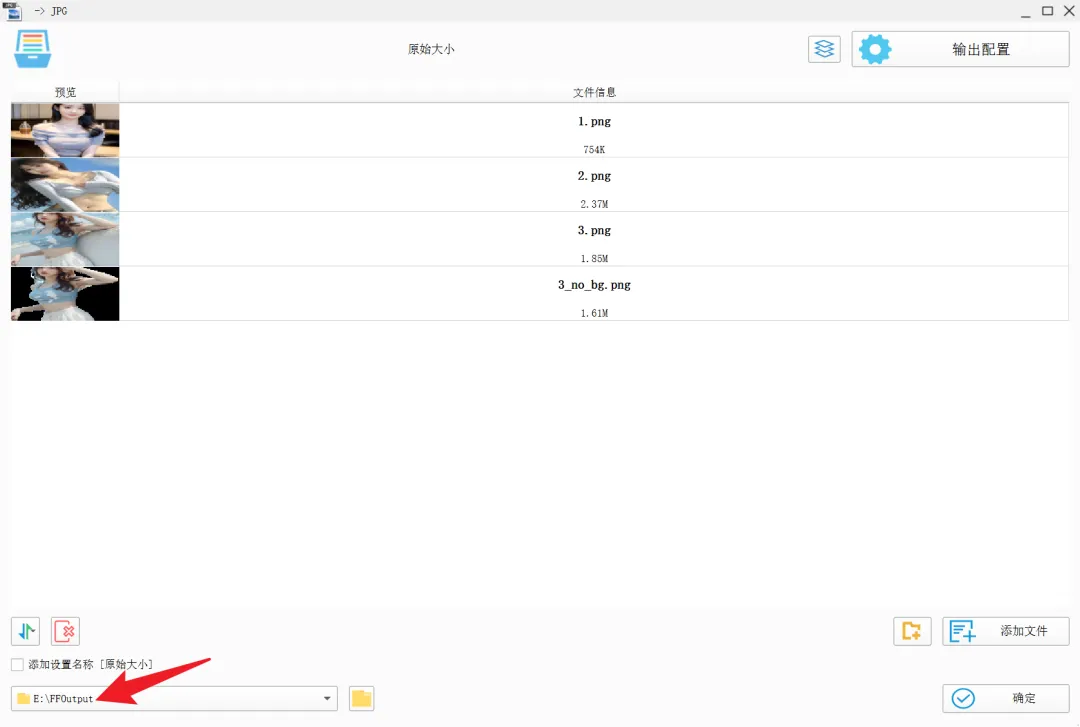The height and width of the screenshot is (727, 1080).
Task: Confirm with the 确定 button
Action: pos(1006,698)
